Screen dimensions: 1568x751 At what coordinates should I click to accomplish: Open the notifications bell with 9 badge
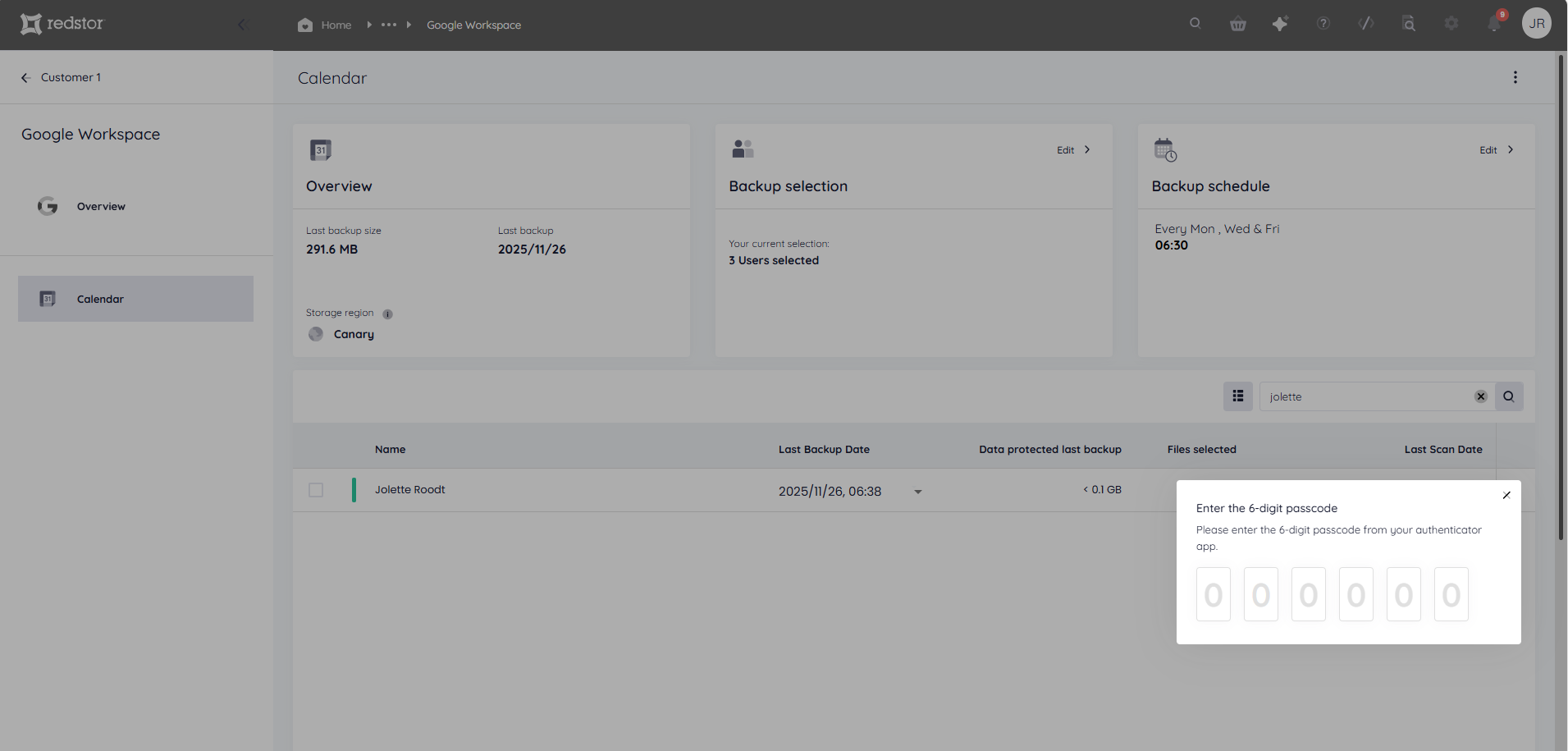tap(1496, 22)
